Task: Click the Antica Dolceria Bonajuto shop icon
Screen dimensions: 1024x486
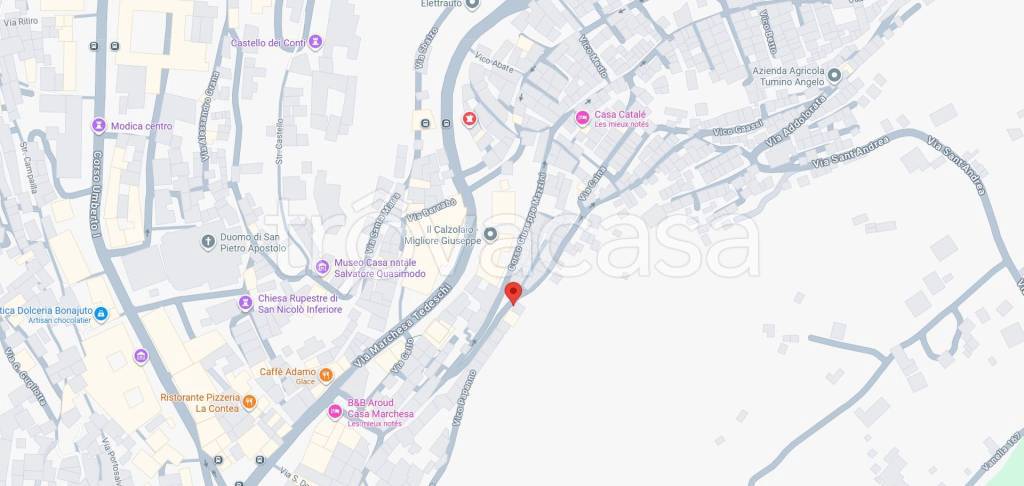Action: point(101,314)
